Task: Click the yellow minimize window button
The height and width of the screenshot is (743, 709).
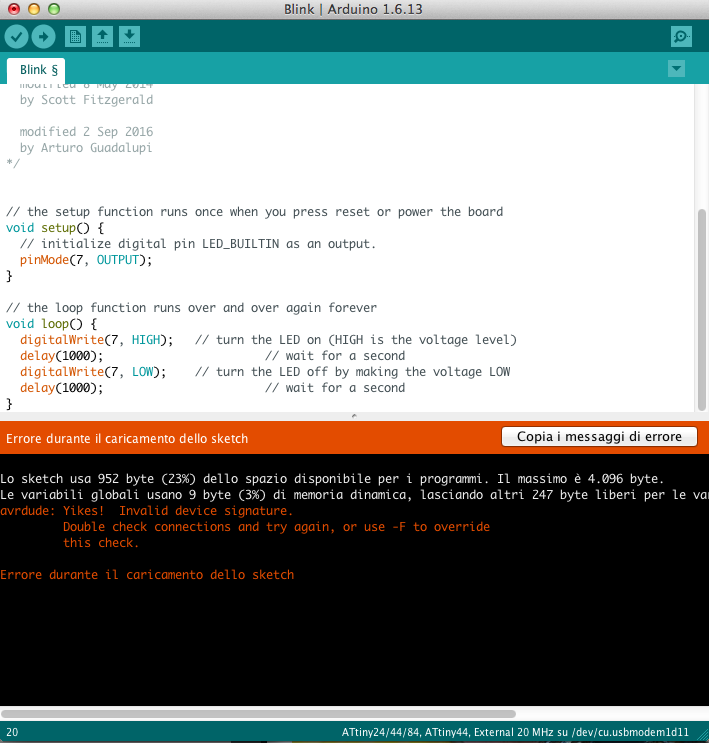Action: point(34,9)
